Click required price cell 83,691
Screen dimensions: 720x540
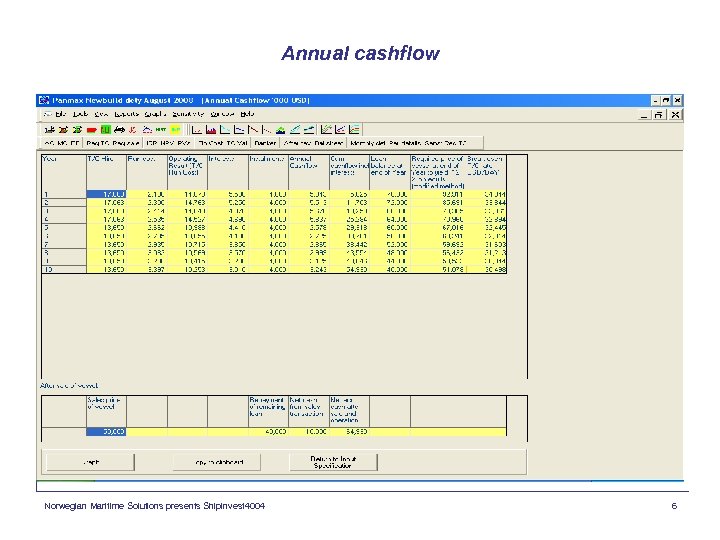point(438,202)
